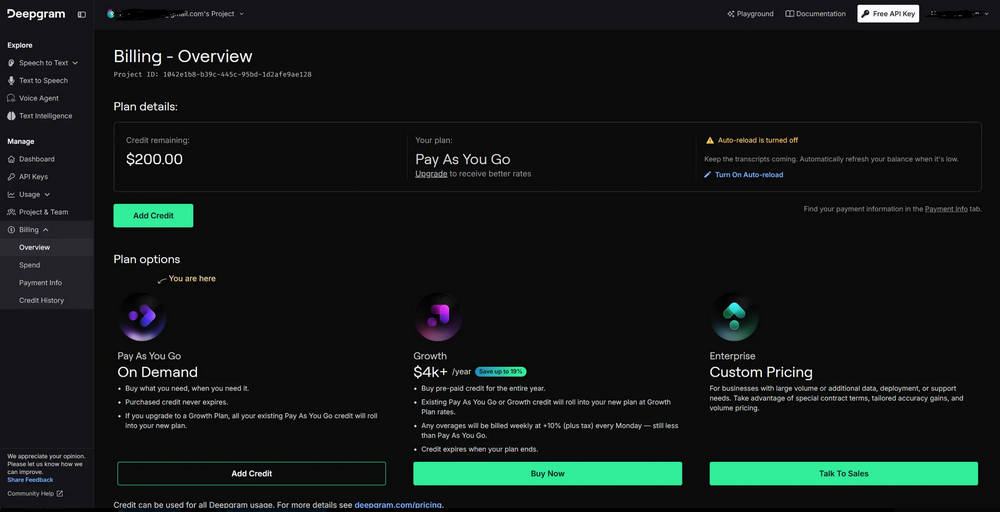Click the project avatar icon in the header
The image size is (1000, 512).
110,13
